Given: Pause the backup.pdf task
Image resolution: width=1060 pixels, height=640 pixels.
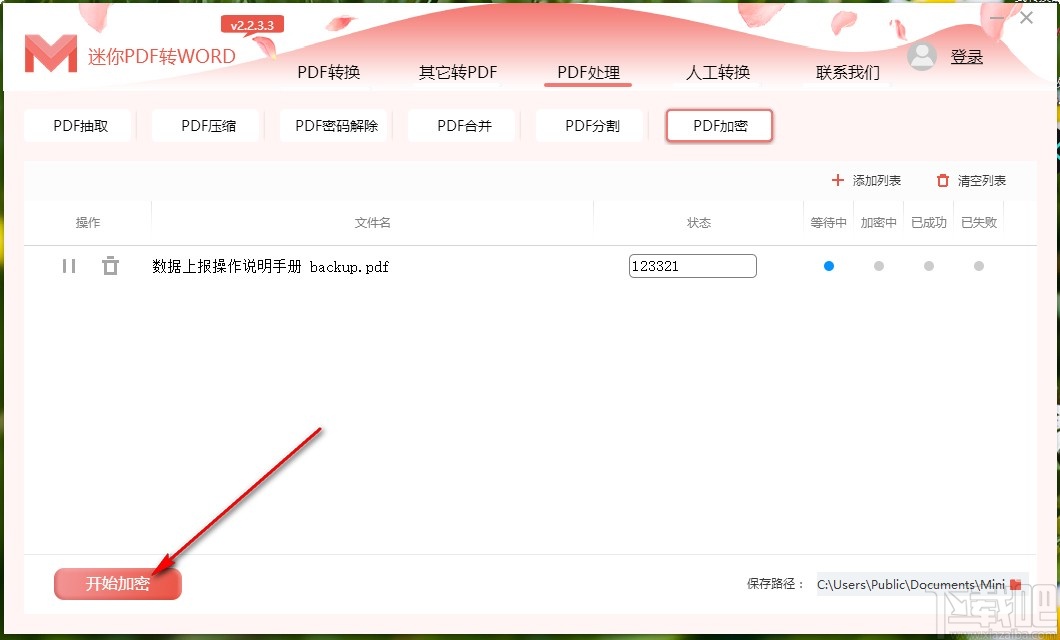Looking at the screenshot, I should (x=68, y=266).
